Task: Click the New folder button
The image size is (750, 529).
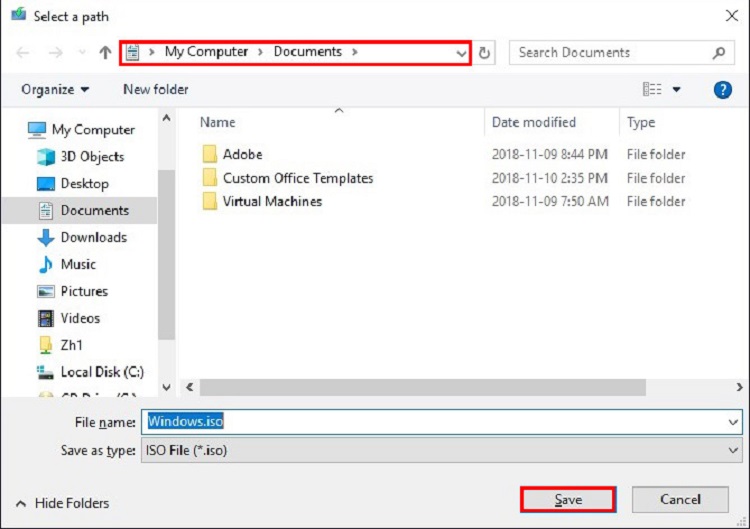Action: pos(155,89)
